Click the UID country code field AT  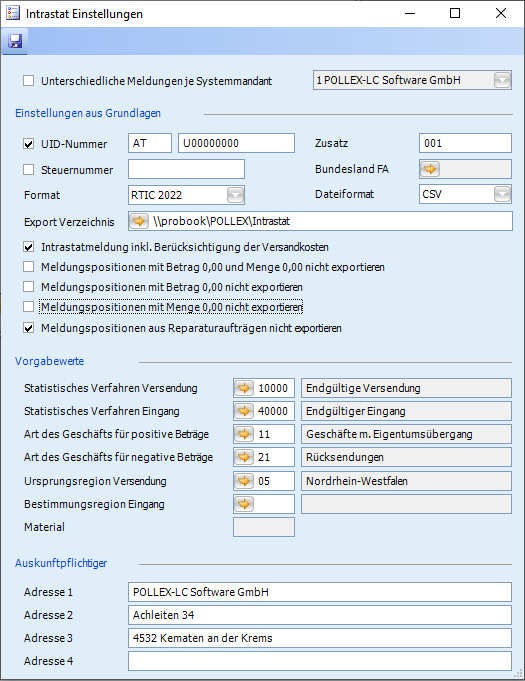tap(150, 143)
